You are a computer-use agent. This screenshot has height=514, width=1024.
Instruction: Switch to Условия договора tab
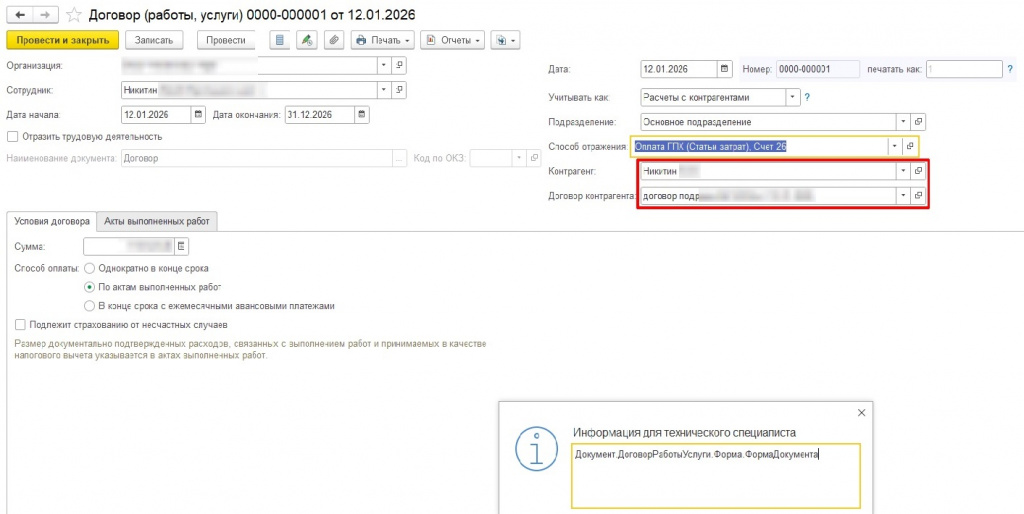click(52, 221)
